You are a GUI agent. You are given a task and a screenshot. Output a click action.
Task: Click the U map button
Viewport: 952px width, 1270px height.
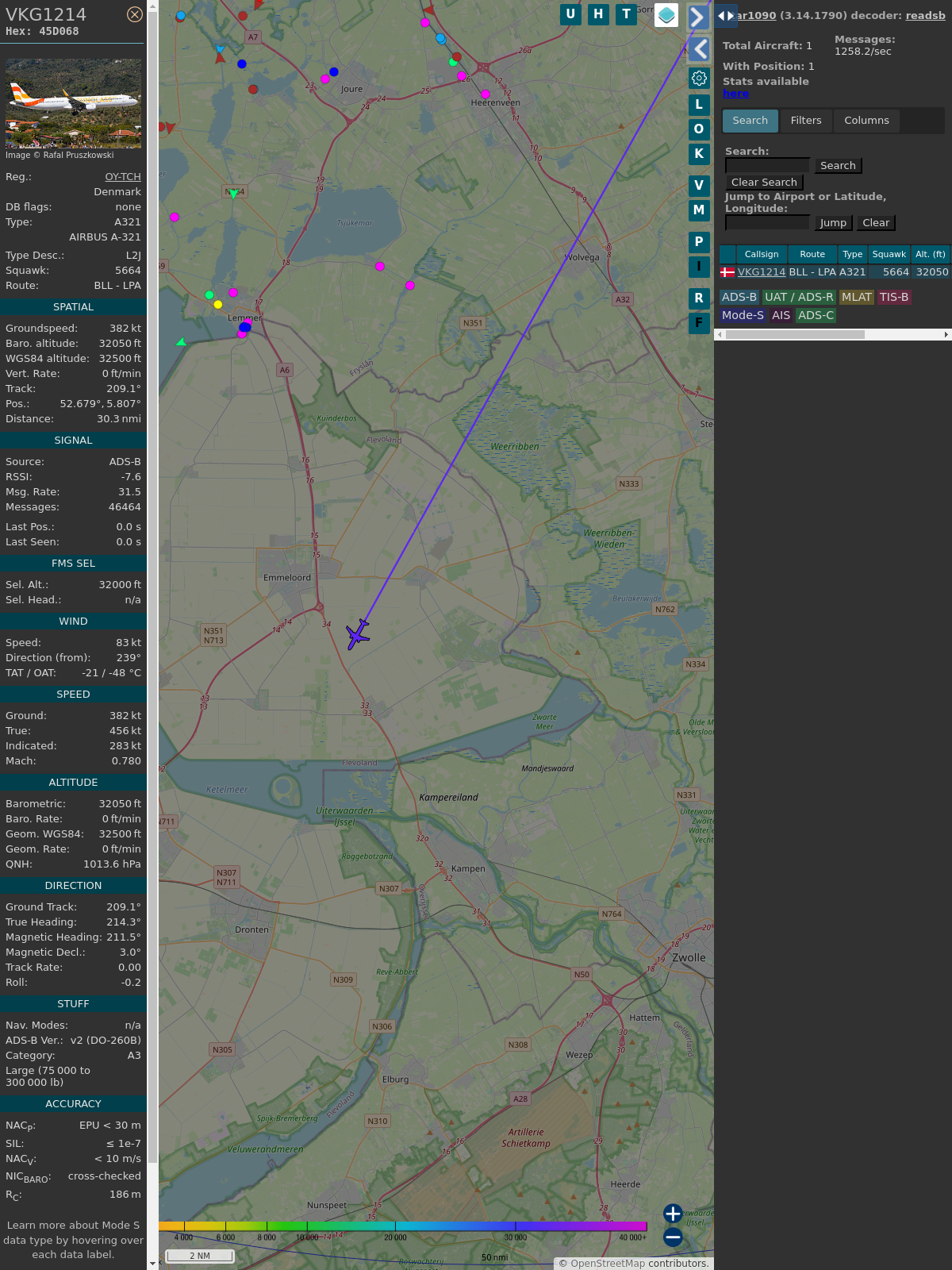[x=570, y=14]
